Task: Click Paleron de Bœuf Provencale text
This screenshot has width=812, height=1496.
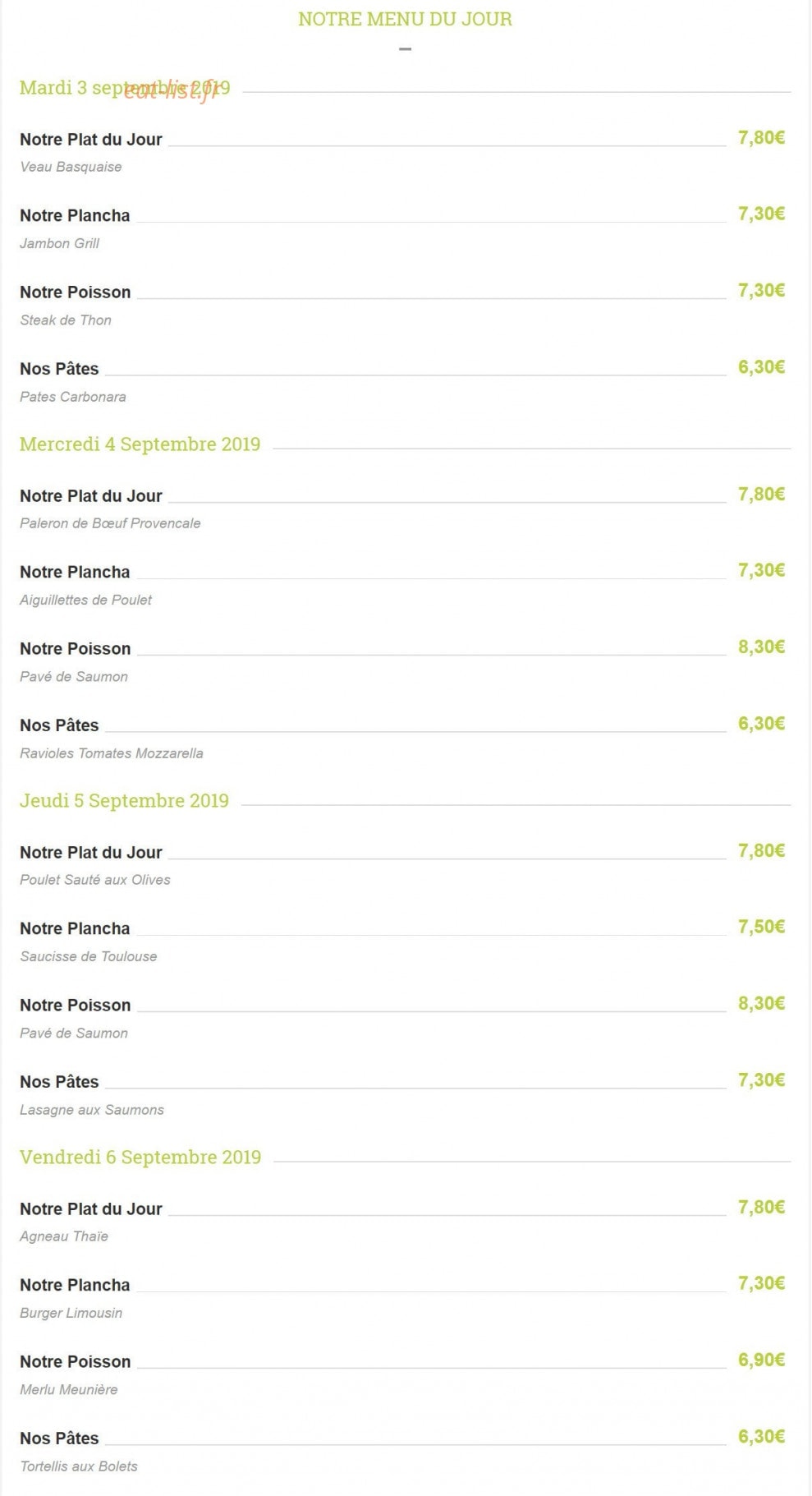Action: (110, 523)
